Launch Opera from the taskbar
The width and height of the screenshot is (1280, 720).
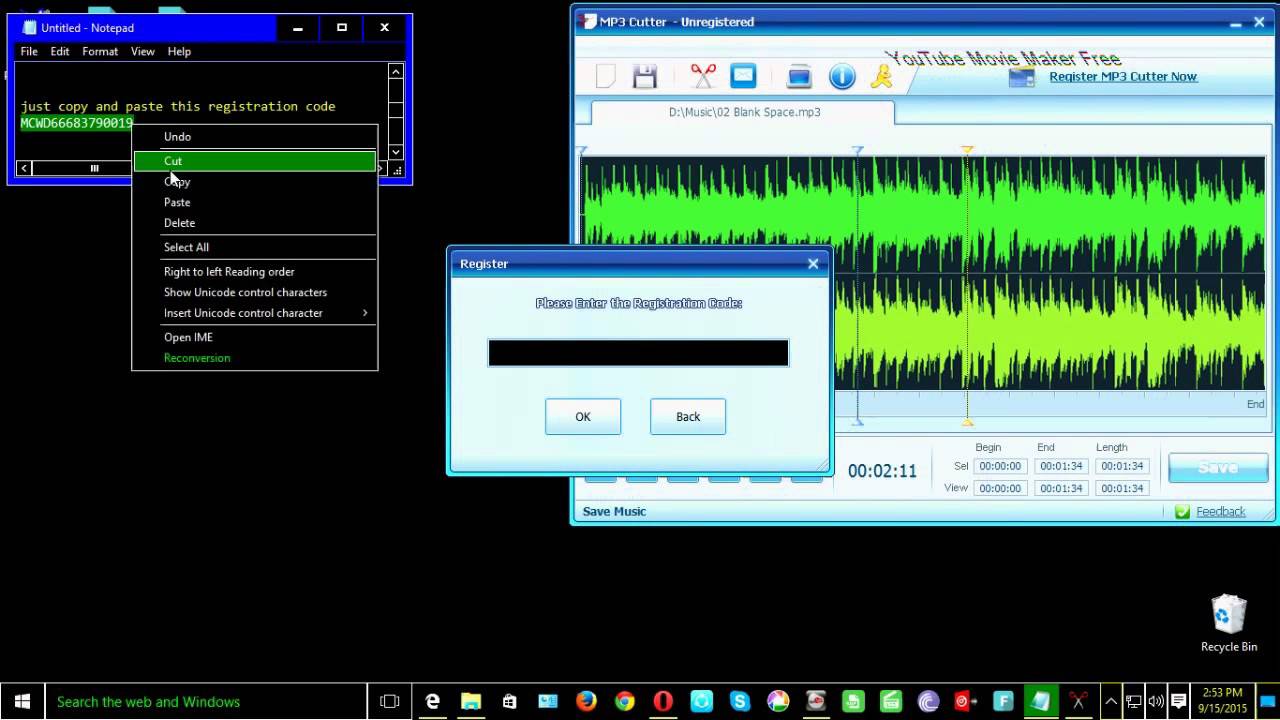pyautogui.click(x=663, y=702)
